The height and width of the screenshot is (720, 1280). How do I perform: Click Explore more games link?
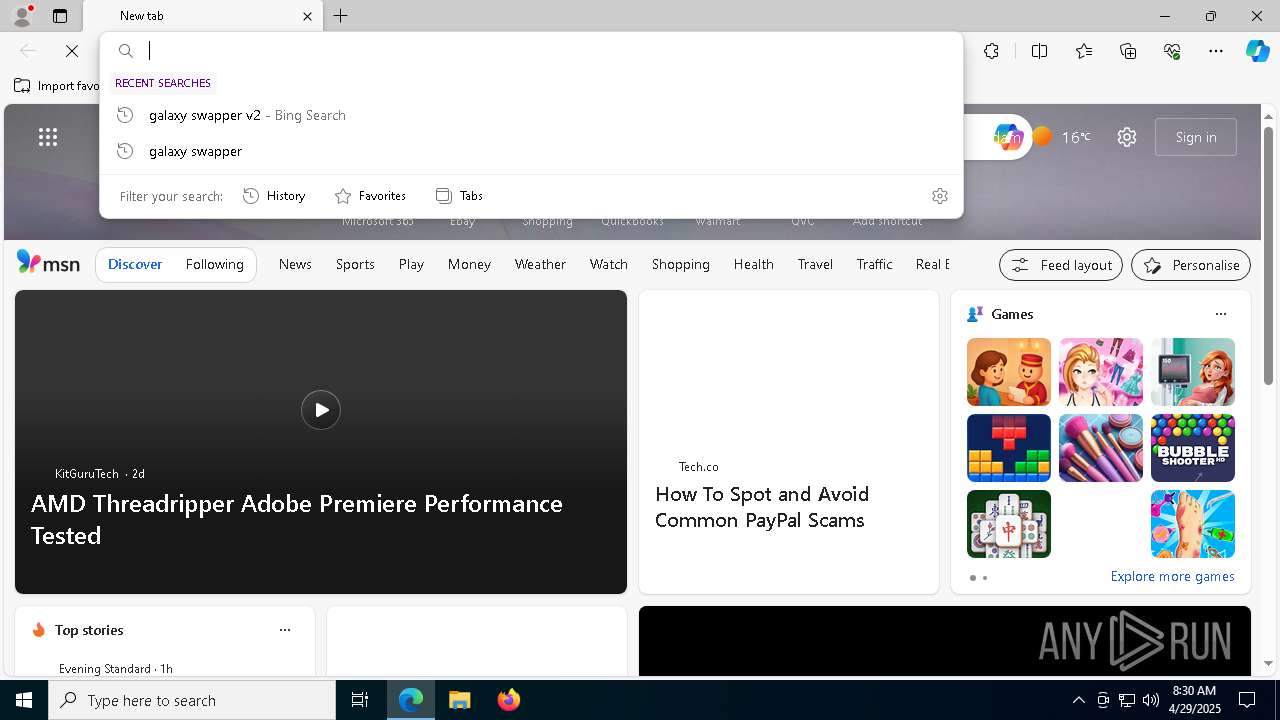[1172, 577]
